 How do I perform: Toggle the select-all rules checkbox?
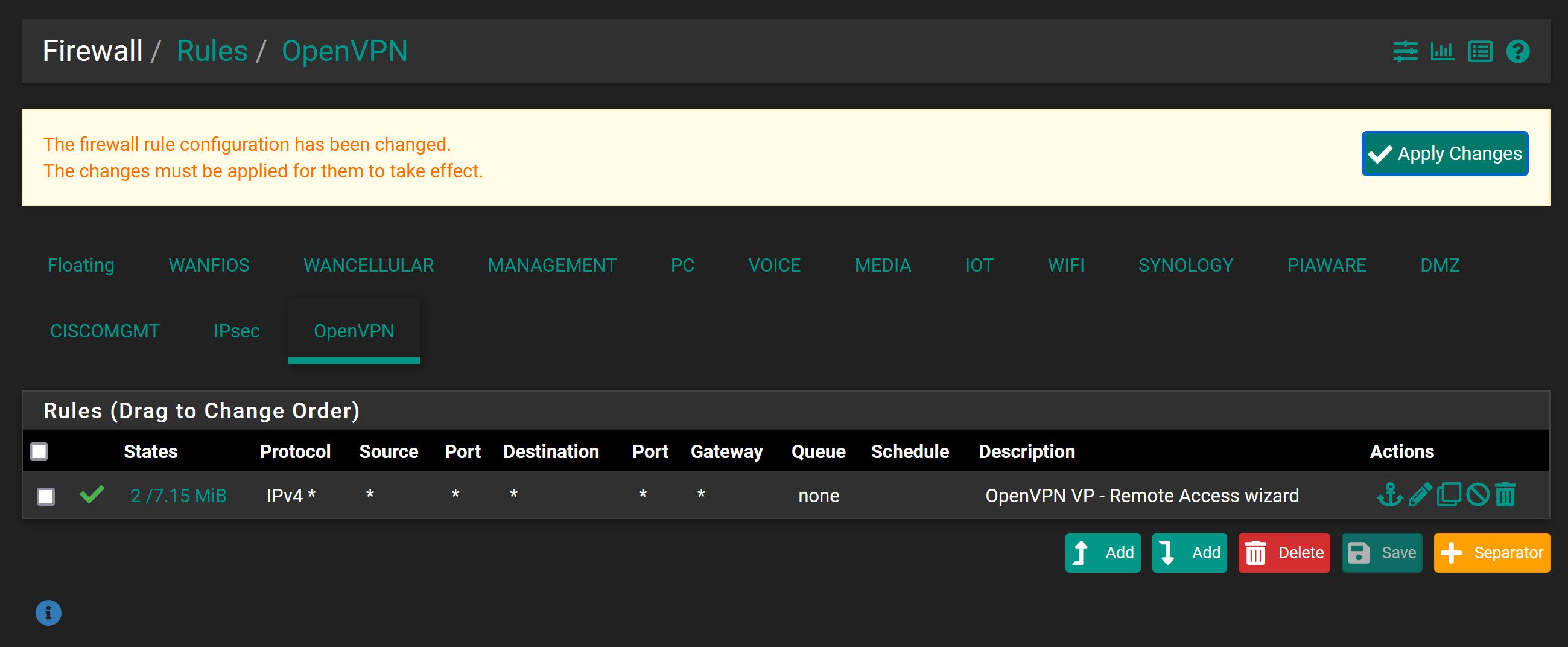click(39, 451)
